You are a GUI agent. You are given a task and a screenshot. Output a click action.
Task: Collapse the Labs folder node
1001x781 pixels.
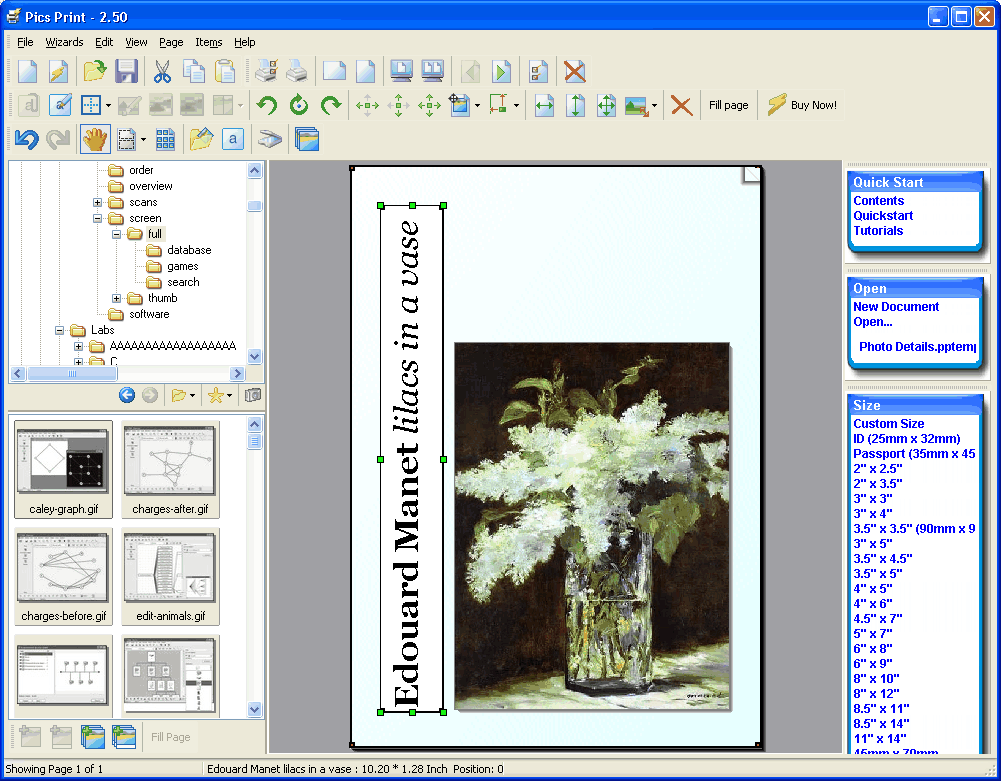[60, 330]
